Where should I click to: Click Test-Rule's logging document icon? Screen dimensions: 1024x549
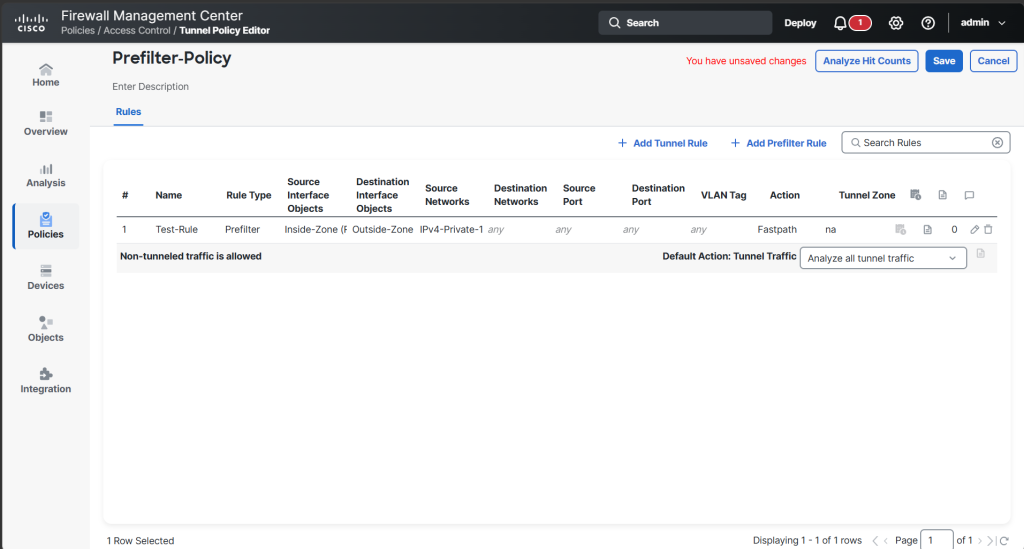927,229
